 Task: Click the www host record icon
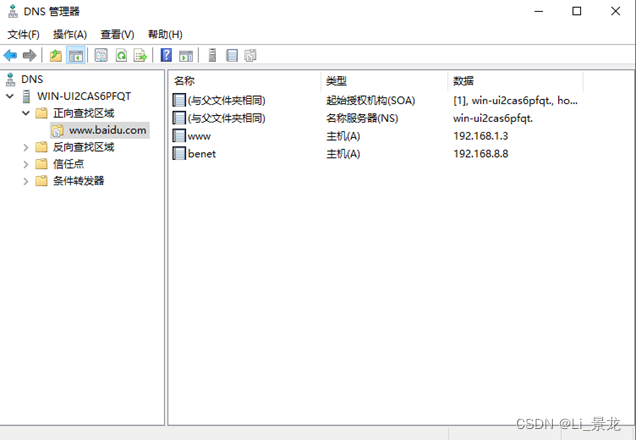pos(179,136)
